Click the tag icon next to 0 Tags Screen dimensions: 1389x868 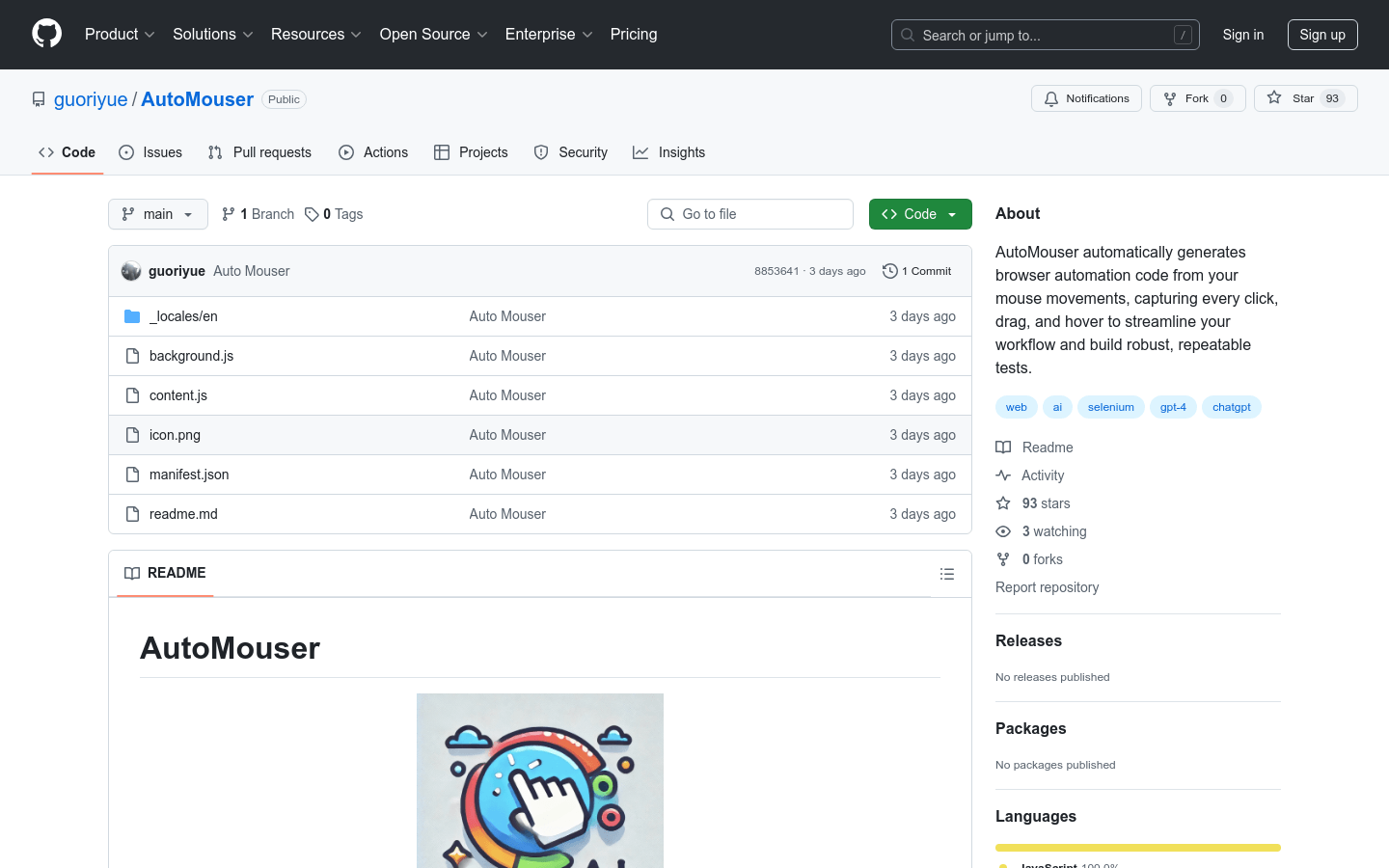tap(312, 214)
